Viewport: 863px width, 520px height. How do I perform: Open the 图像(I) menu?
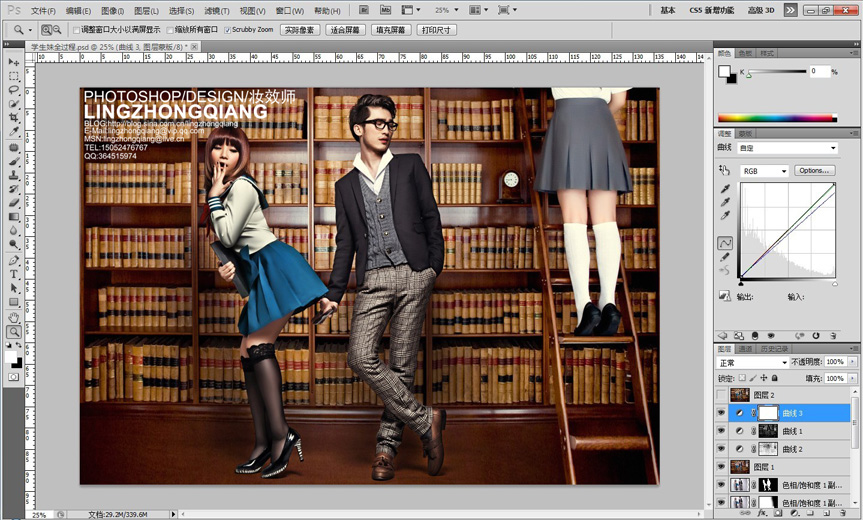(113, 10)
